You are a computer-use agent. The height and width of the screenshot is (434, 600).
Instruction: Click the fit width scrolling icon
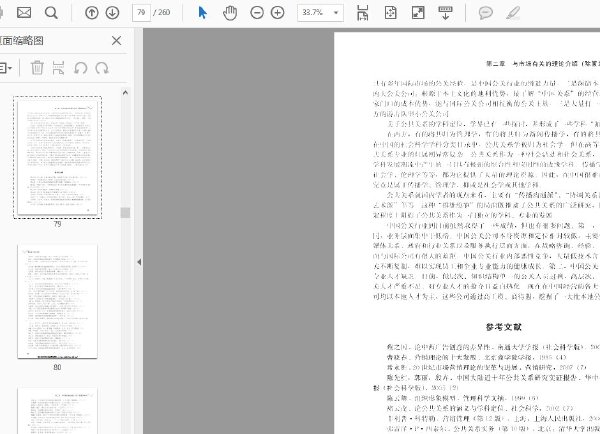tap(362, 13)
